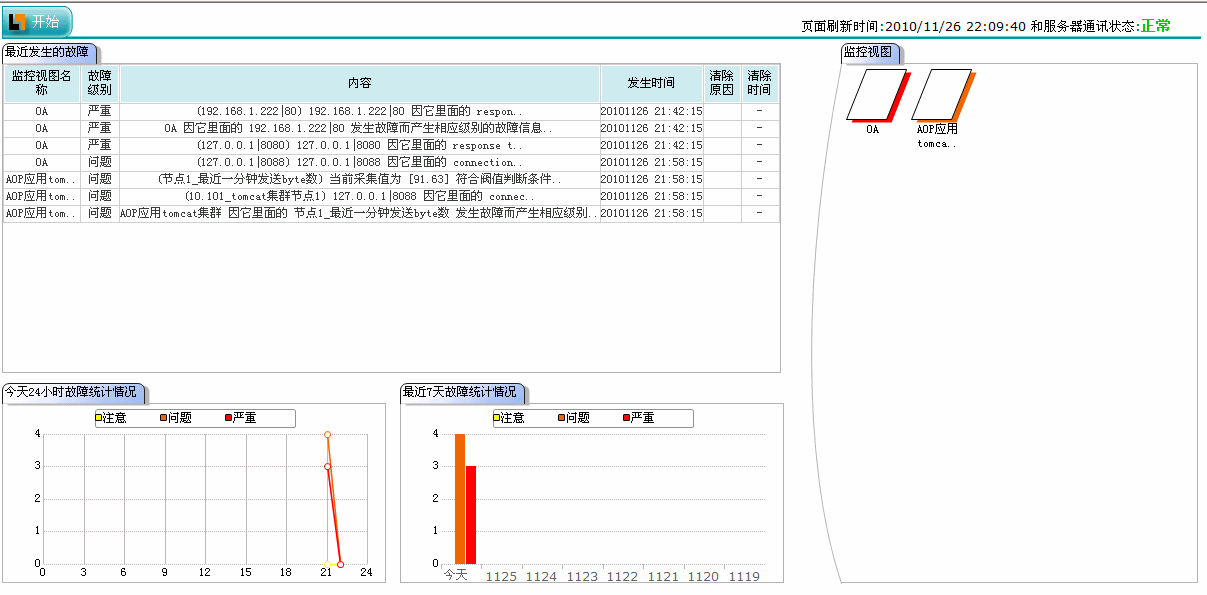Select the row with 当前采集值为 [91.63]
The height and width of the screenshot is (595, 1207).
(x=391, y=180)
